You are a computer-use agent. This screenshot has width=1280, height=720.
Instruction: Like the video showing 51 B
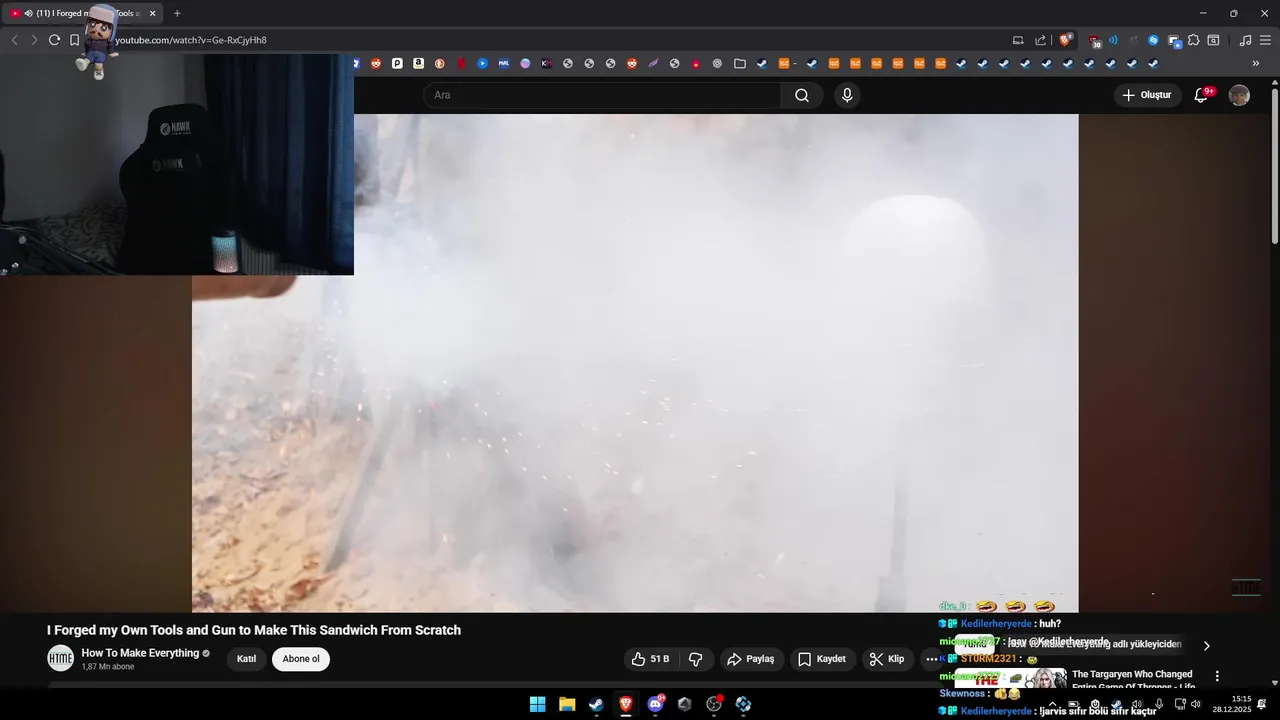[649, 659]
